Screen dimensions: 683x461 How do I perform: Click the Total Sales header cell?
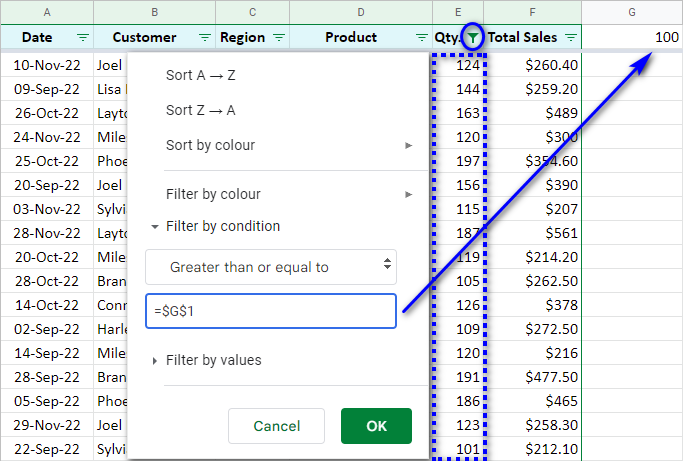(x=532, y=37)
